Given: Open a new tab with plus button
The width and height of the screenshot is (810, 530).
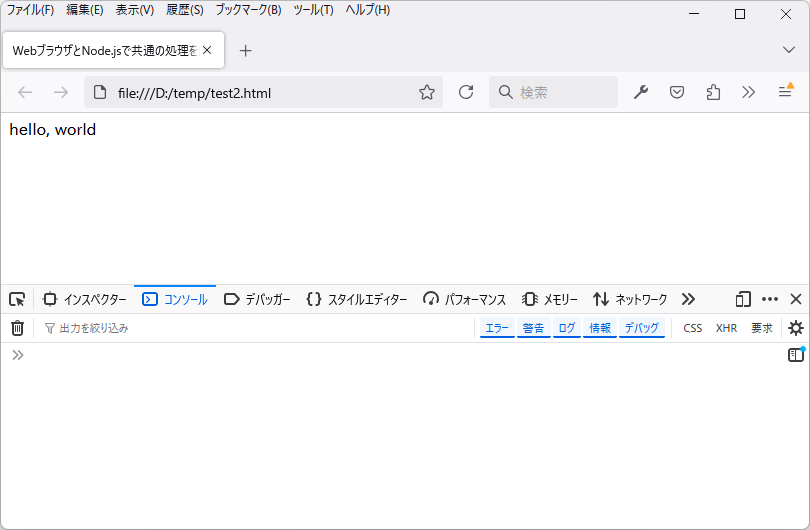Looking at the screenshot, I should click(x=245, y=51).
